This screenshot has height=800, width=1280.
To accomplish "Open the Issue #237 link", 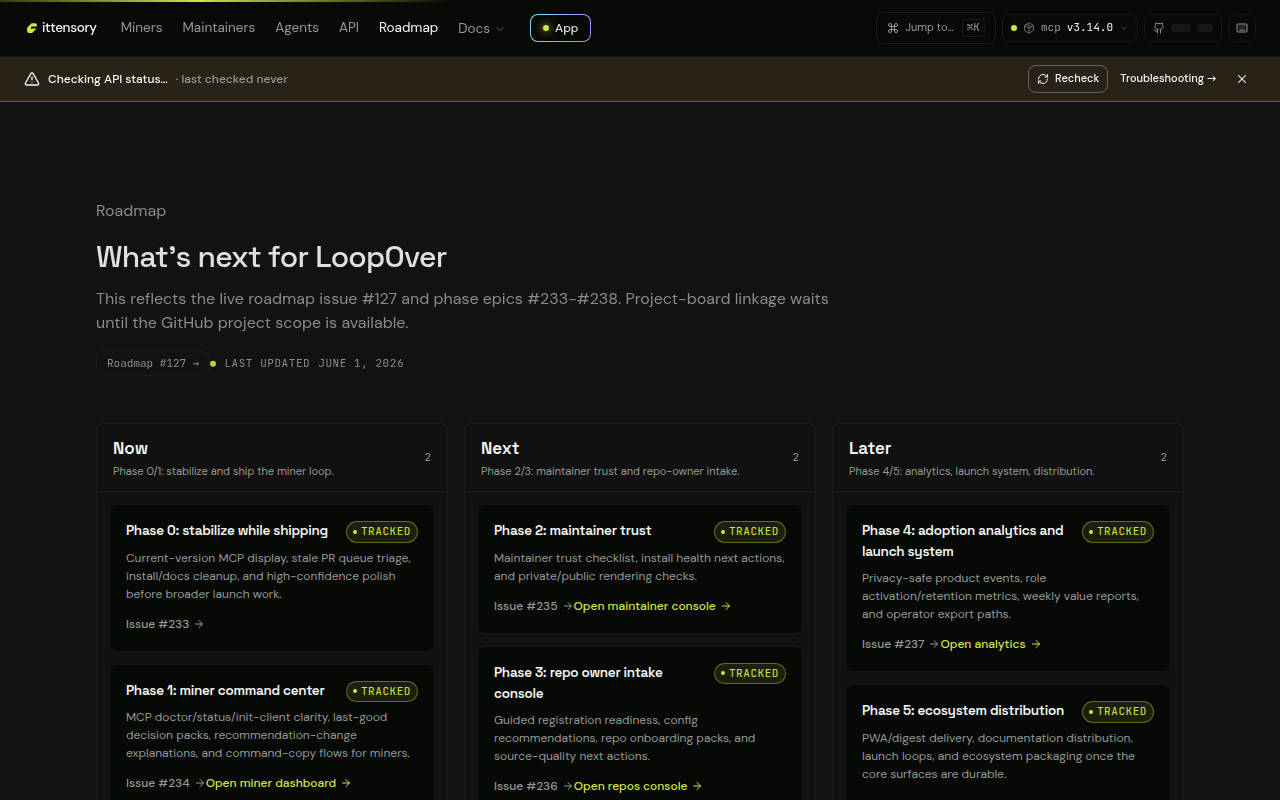I will coord(900,644).
